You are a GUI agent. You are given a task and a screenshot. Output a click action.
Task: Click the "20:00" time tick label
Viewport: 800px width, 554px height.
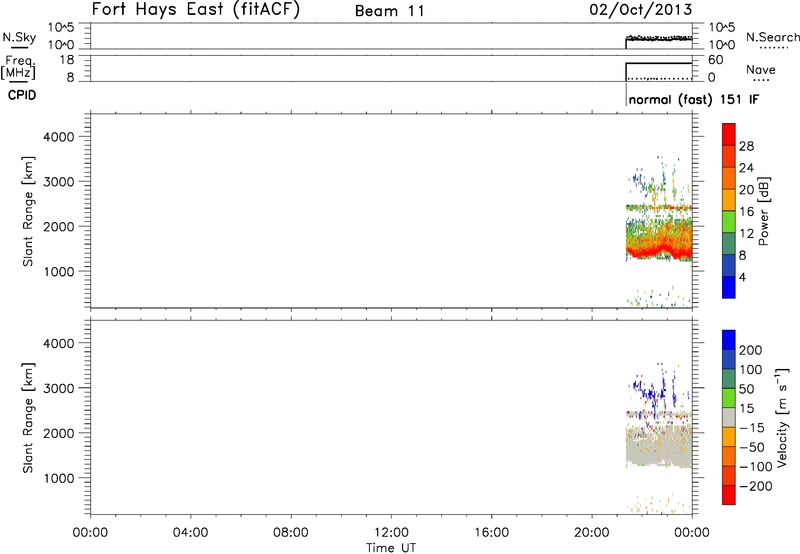[592, 533]
